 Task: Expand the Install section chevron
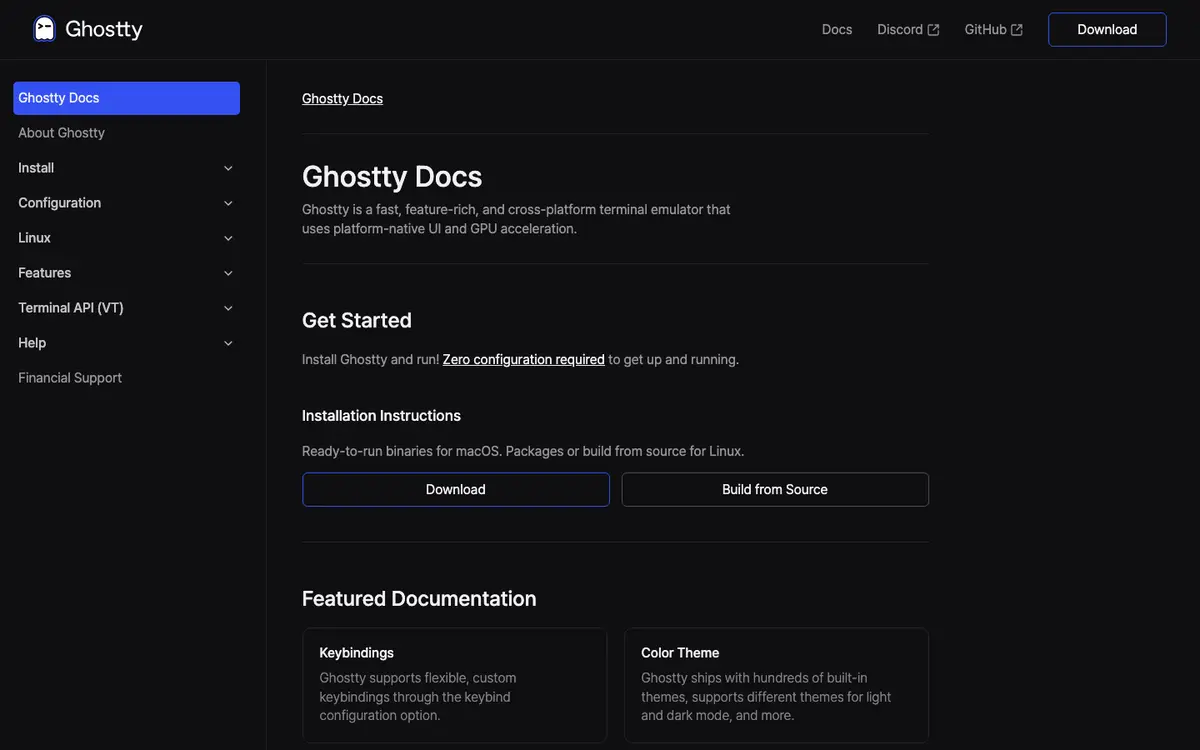click(x=228, y=168)
